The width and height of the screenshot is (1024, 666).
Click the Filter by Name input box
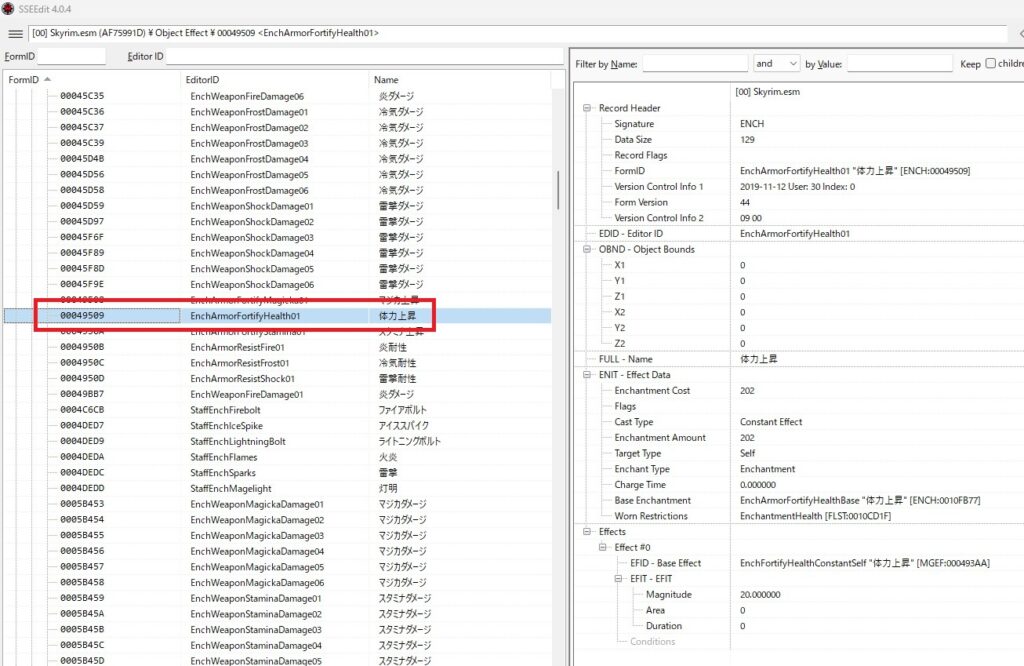[x=694, y=63]
